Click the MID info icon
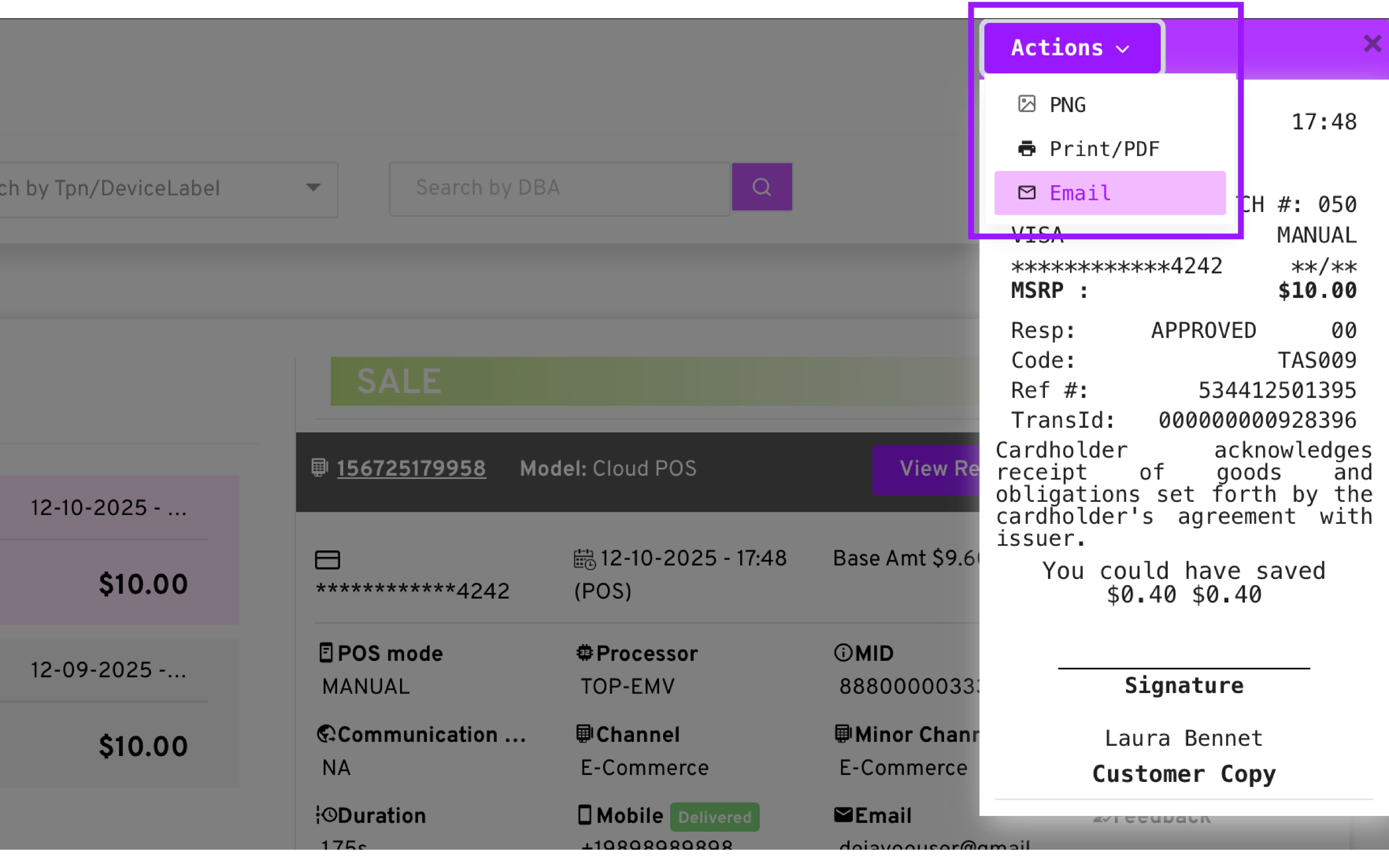 (x=842, y=653)
